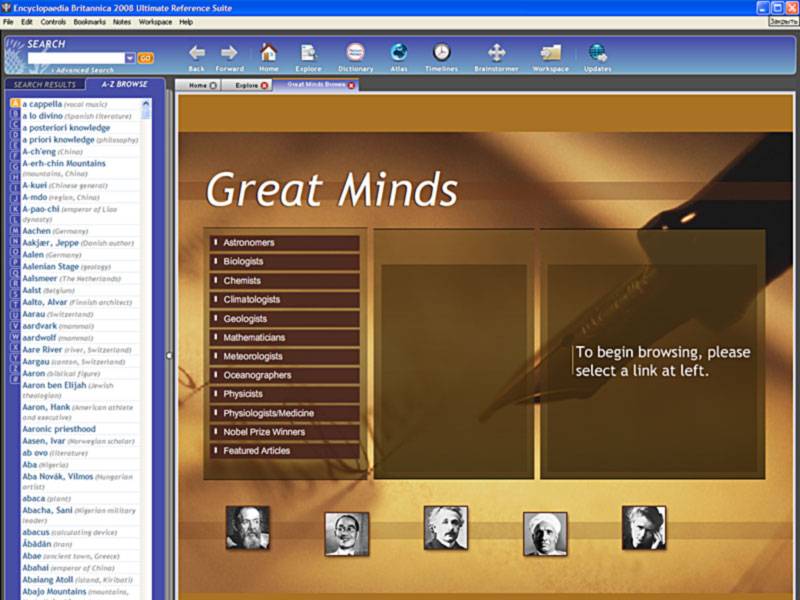Open the Timelines clock icon

pos(441,52)
